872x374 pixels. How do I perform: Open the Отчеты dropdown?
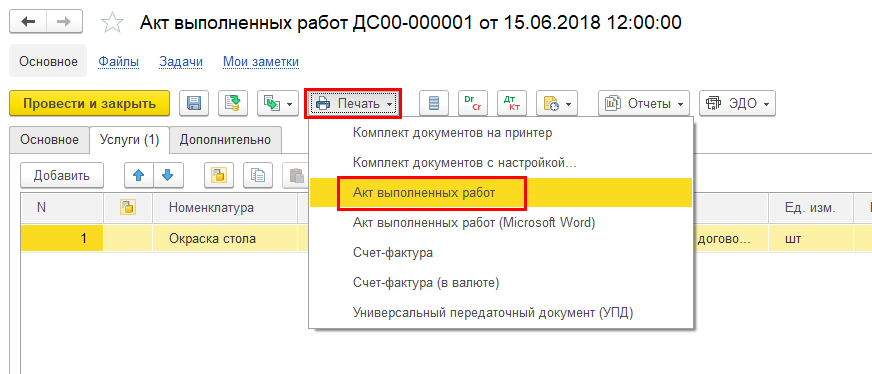[644, 103]
